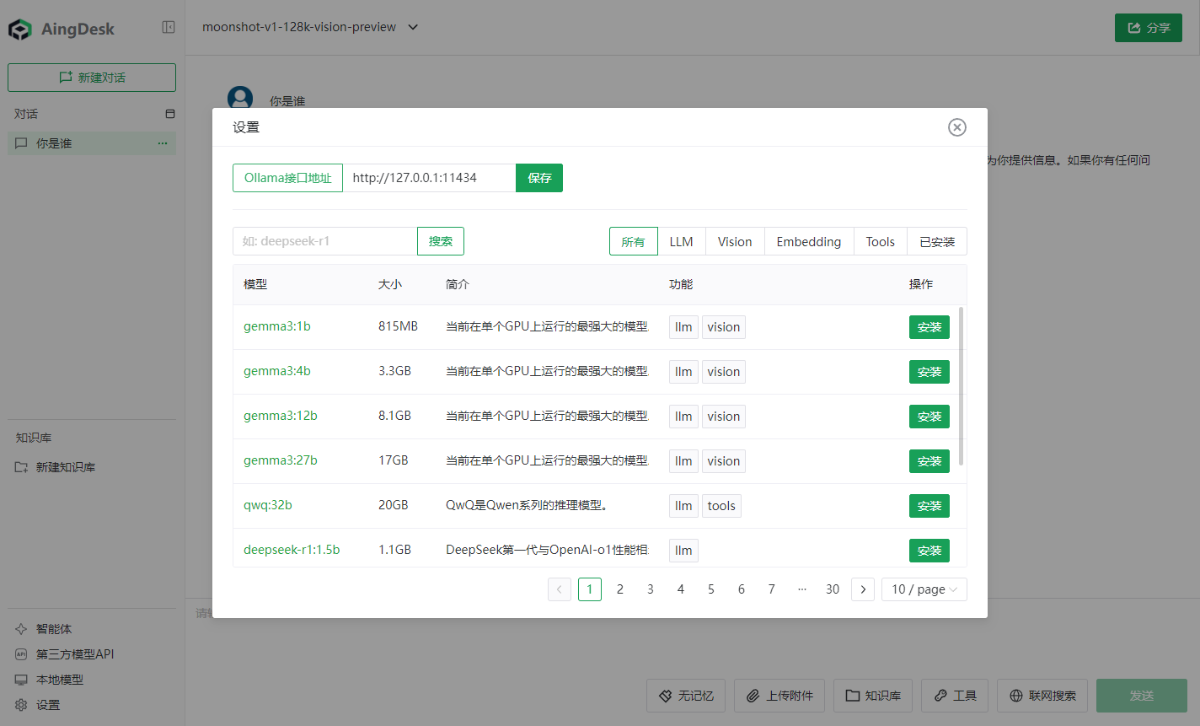Click the deepseek-r1:1.5b model name
This screenshot has height=726, width=1200.
pos(292,550)
